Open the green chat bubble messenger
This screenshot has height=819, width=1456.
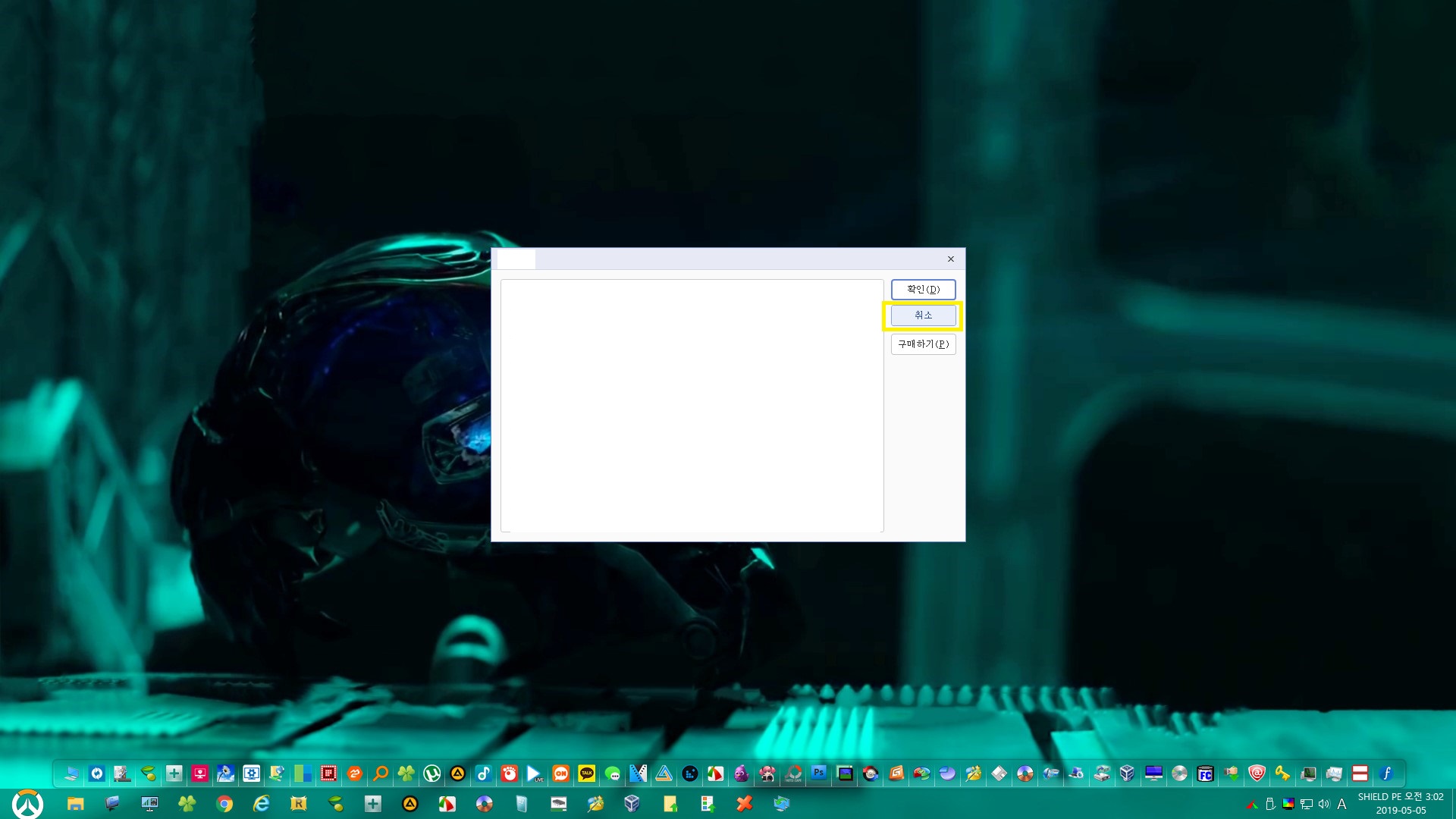[x=613, y=773]
